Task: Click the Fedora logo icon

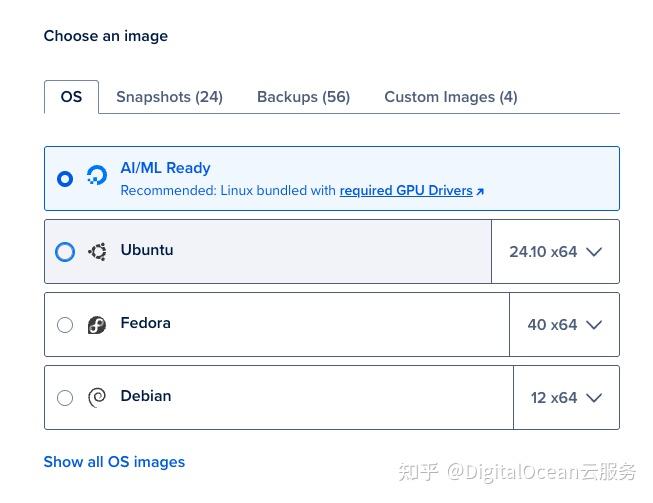Action: point(97,325)
